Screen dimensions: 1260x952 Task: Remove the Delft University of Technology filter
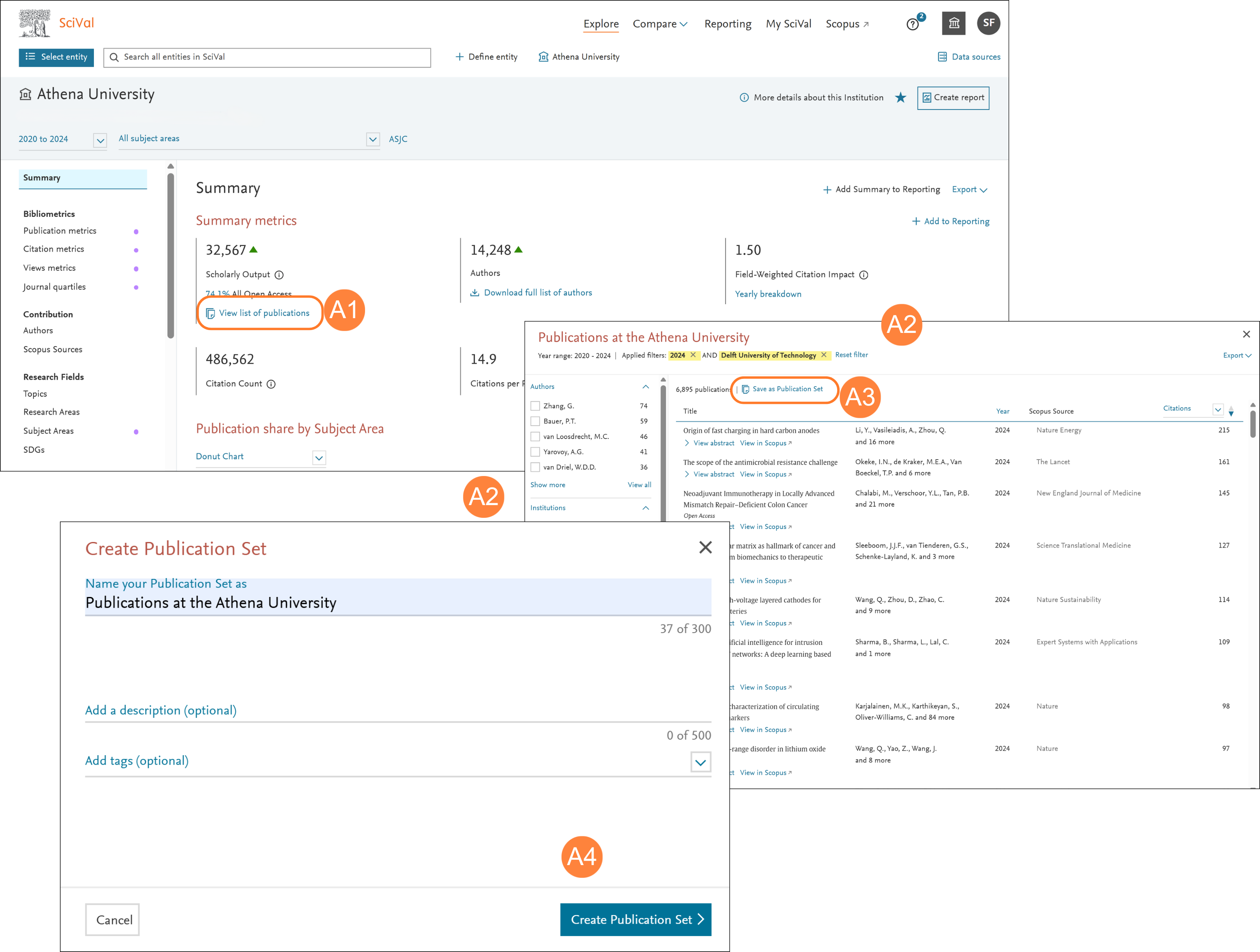(x=824, y=355)
